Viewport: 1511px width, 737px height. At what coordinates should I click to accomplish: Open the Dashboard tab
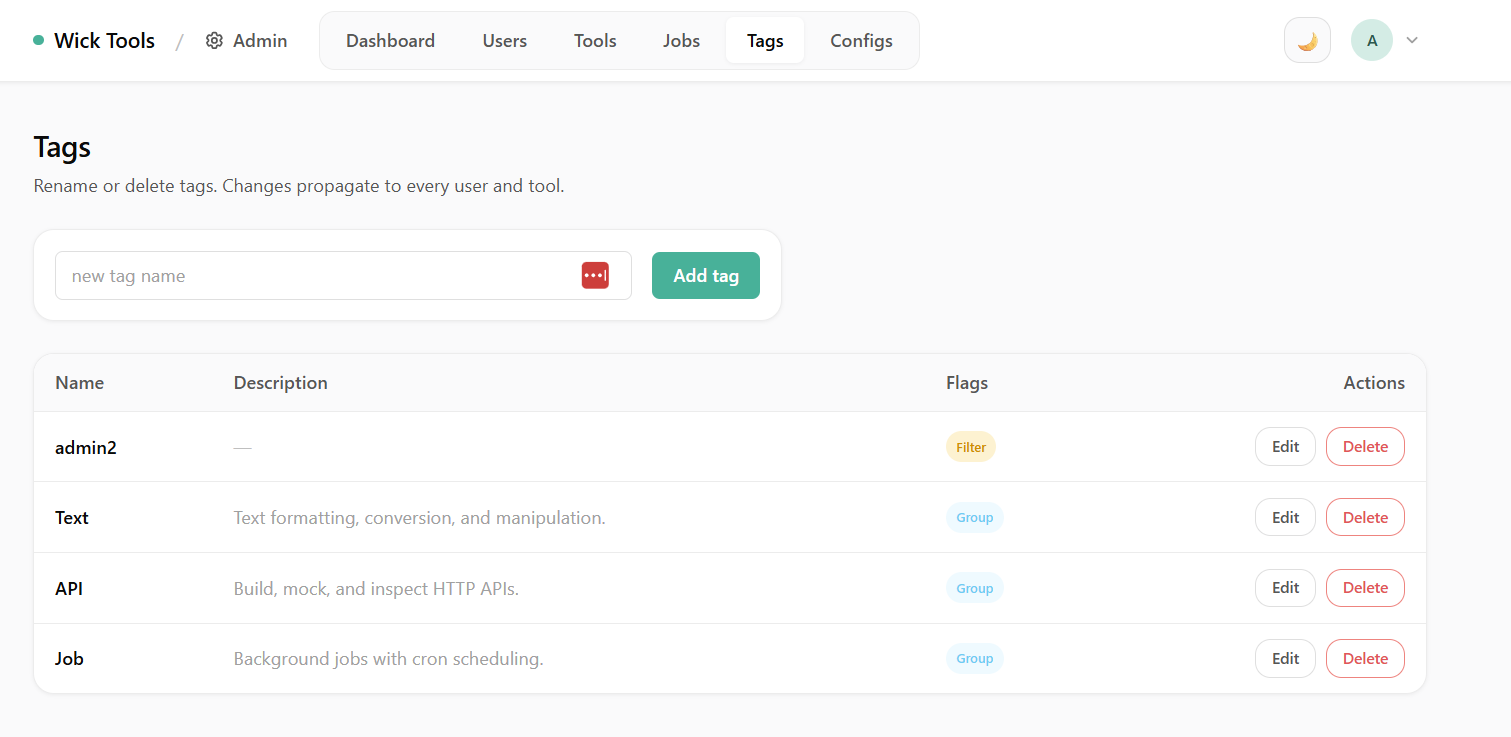pyautogui.click(x=390, y=41)
